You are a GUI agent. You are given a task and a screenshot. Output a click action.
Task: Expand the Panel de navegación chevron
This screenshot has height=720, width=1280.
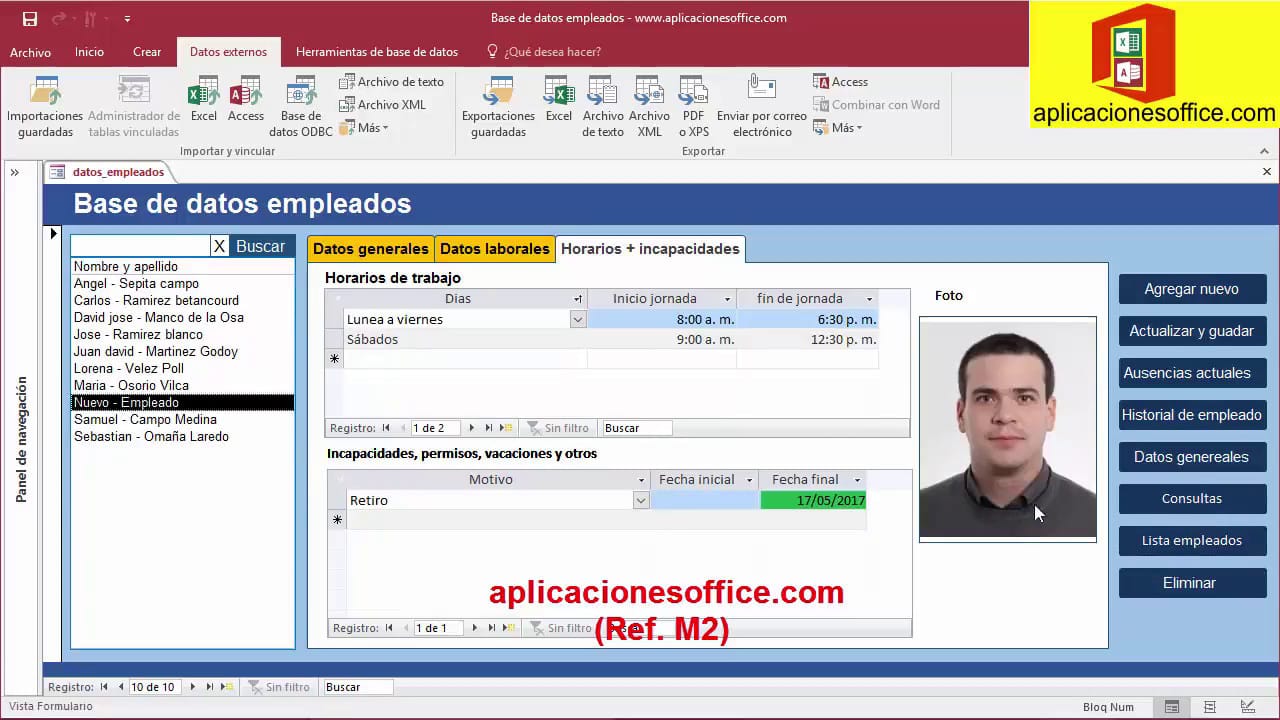15,172
